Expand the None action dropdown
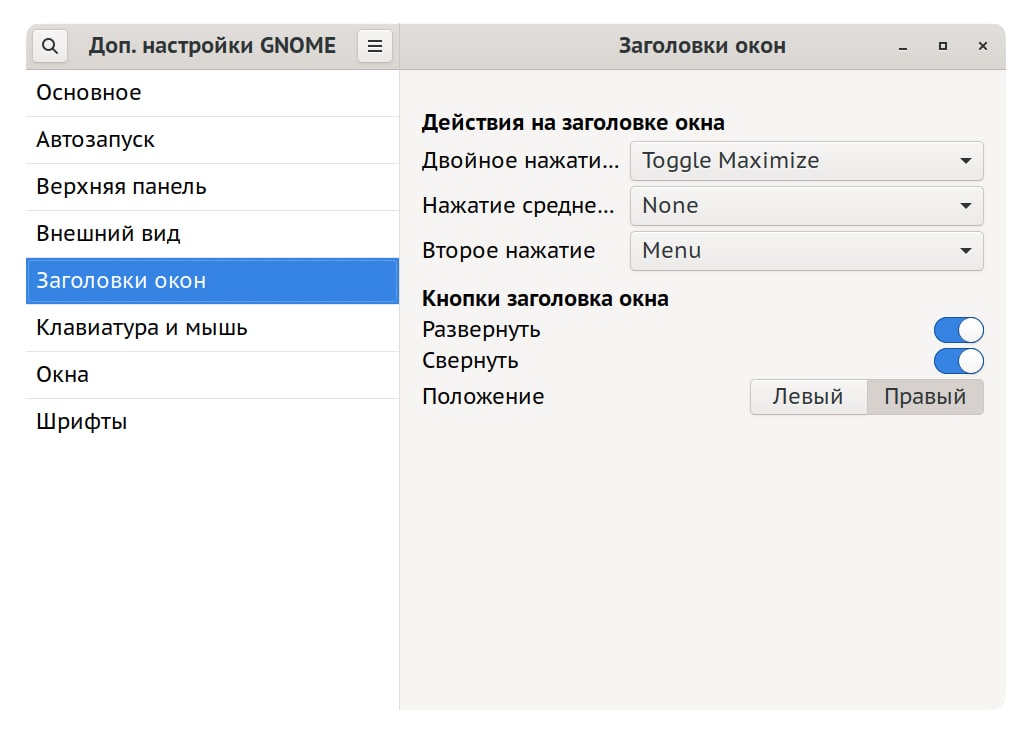1032x739 pixels. click(x=806, y=206)
